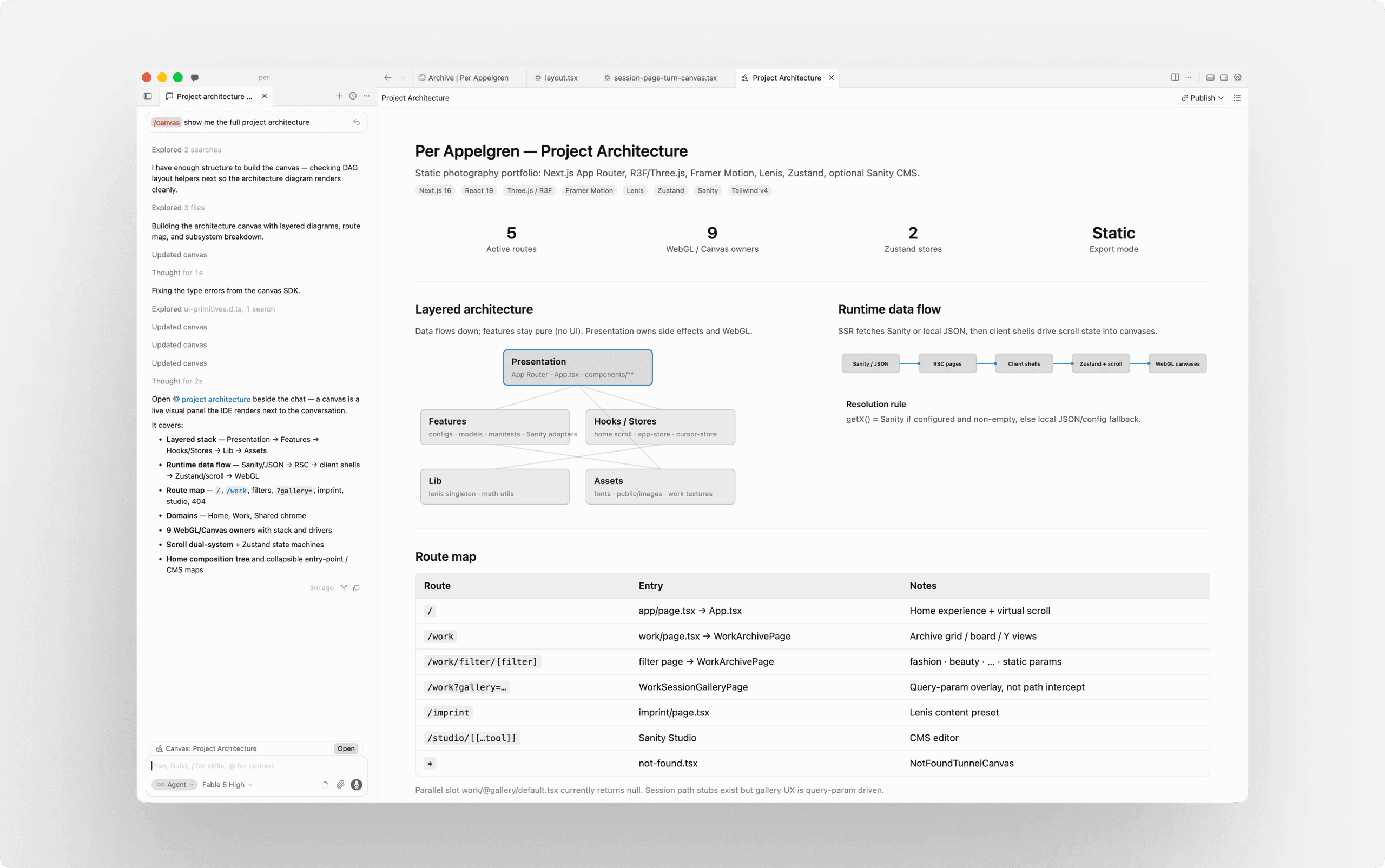The image size is (1385, 868).
Task: Click the 'Sanity Studio' entry cell
Action: tap(667, 738)
